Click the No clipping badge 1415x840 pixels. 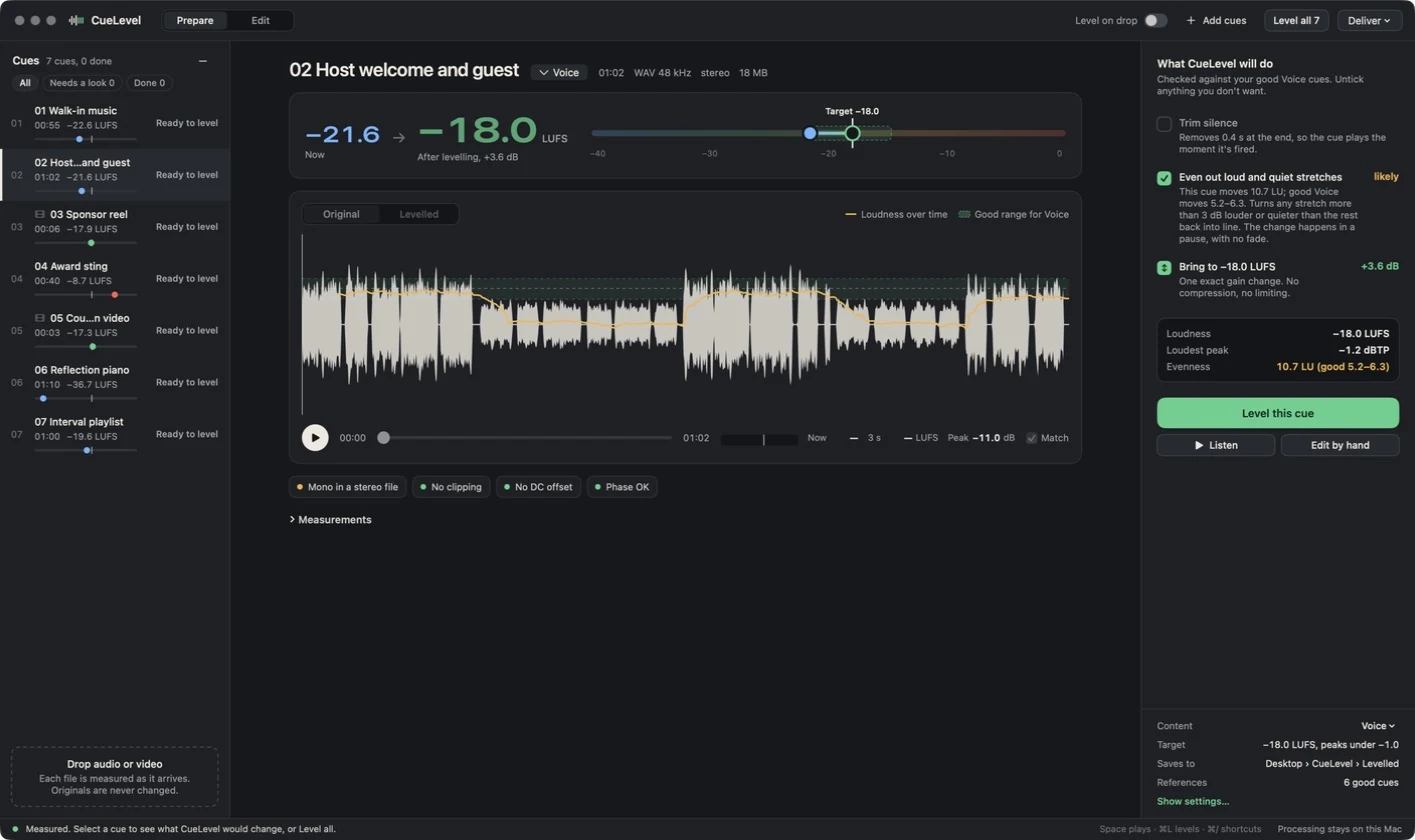point(451,487)
